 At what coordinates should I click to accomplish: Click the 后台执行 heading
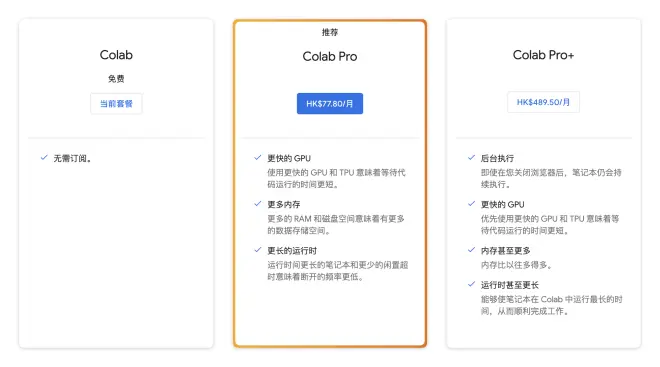click(x=497, y=158)
